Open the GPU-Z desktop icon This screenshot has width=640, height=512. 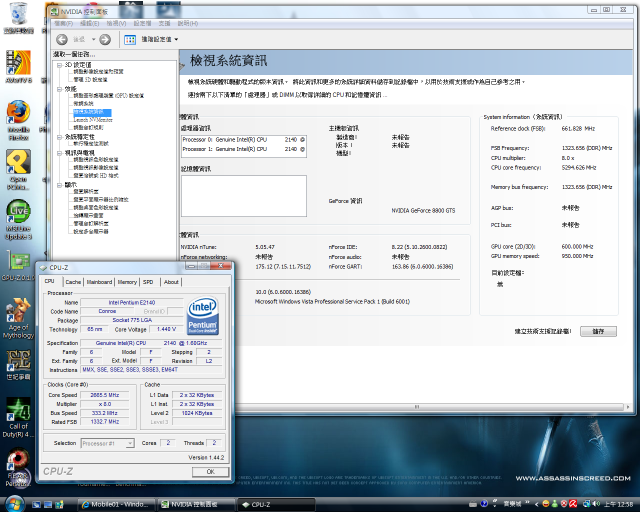click(18, 267)
